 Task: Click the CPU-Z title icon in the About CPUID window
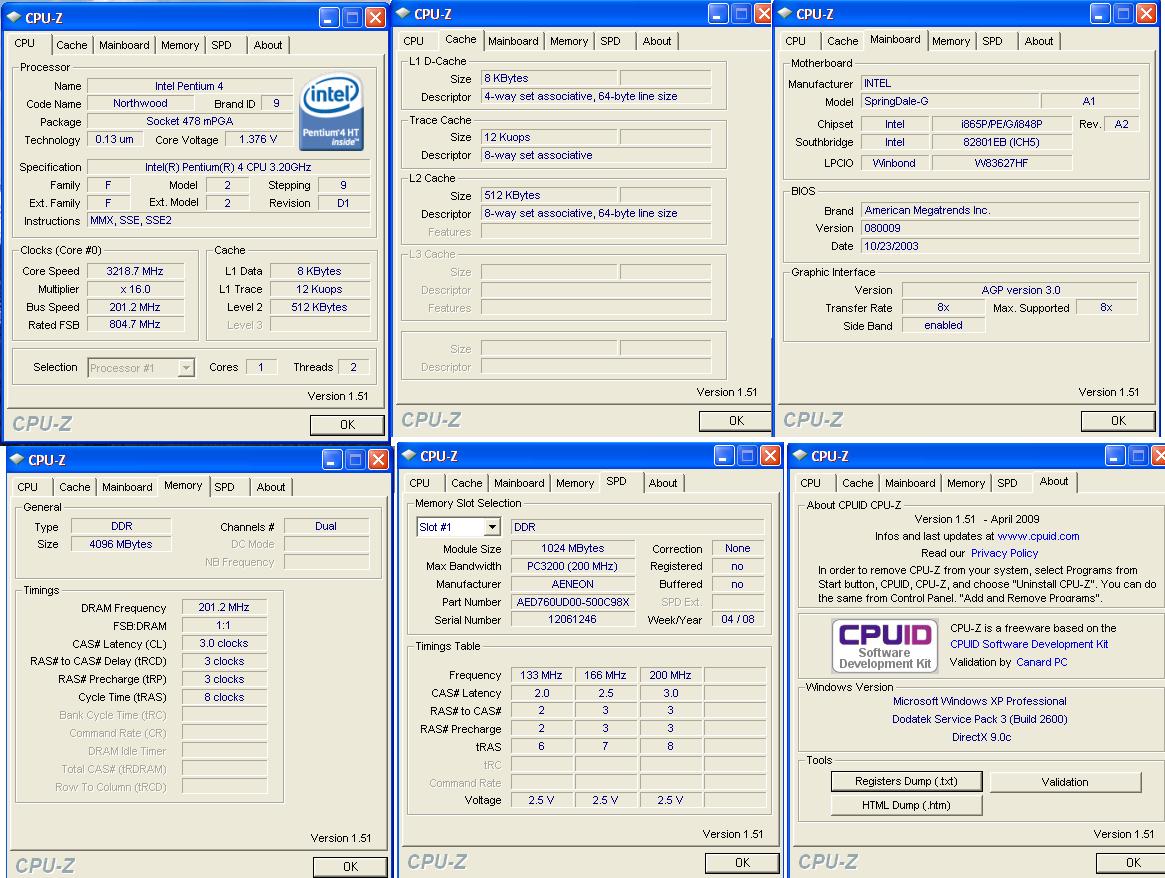pyautogui.click(x=799, y=455)
